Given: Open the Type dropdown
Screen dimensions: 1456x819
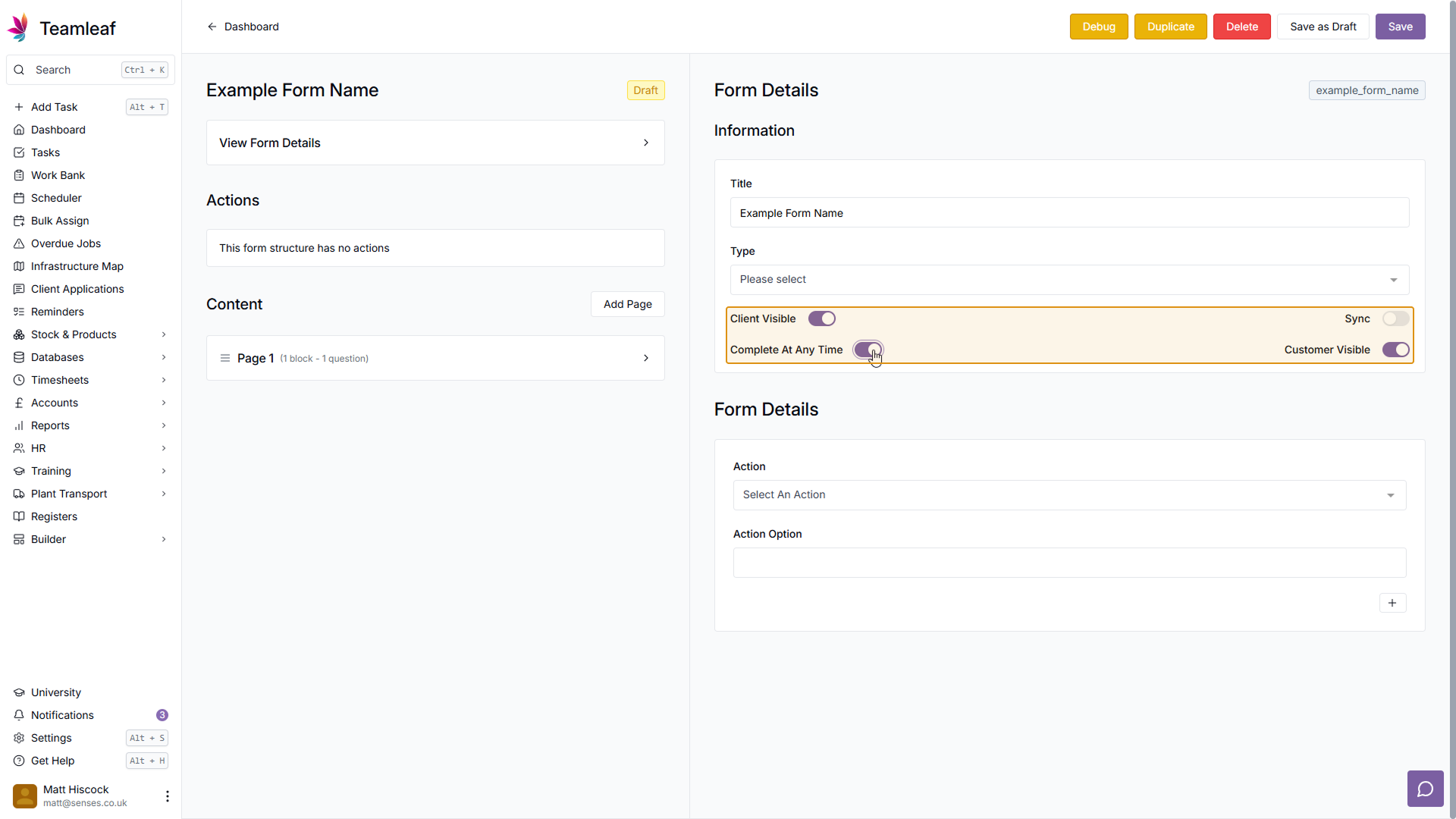Looking at the screenshot, I should pyautogui.click(x=1069, y=280).
